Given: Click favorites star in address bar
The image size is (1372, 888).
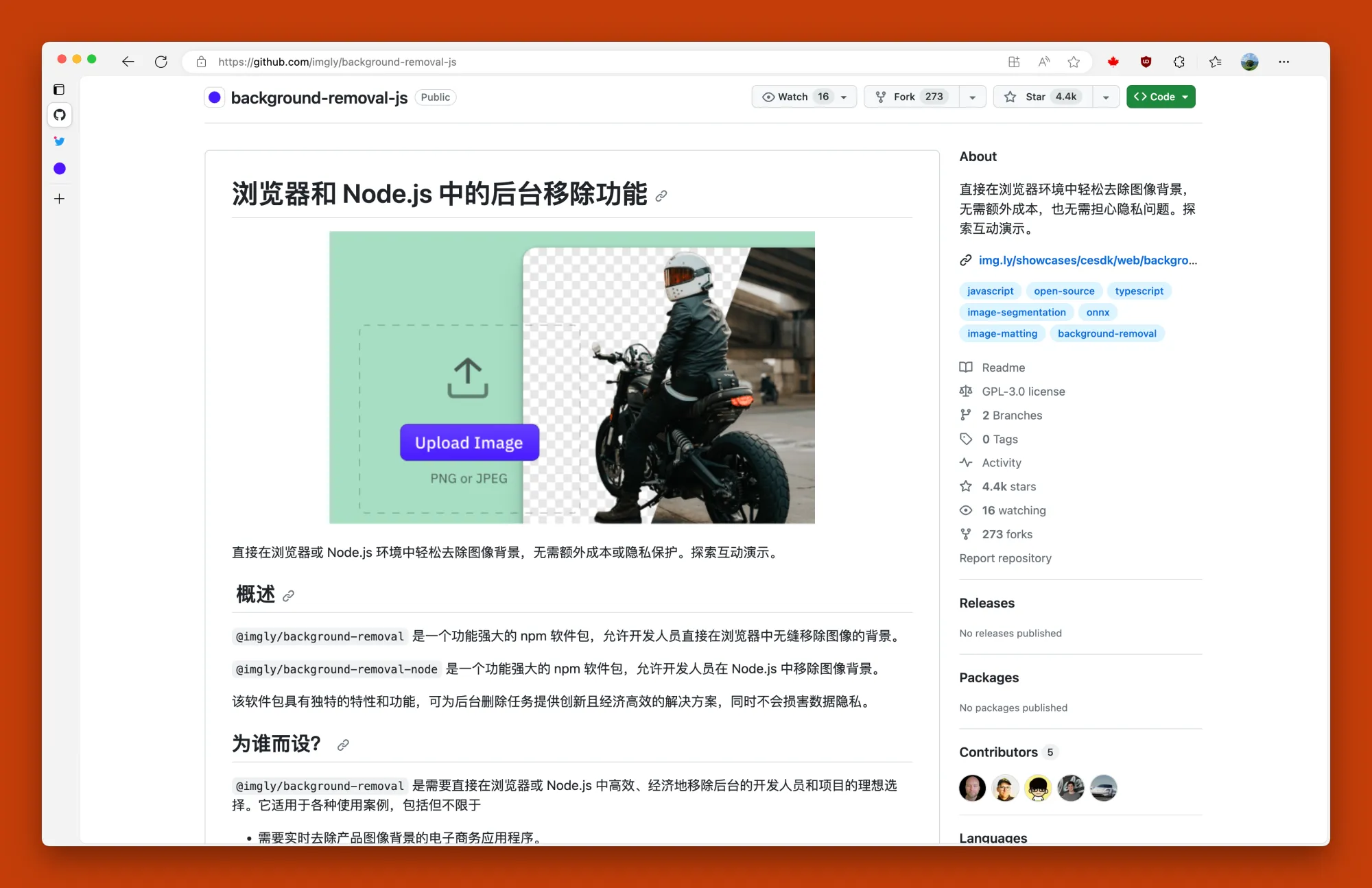Looking at the screenshot, I should tap(1074, 62).
